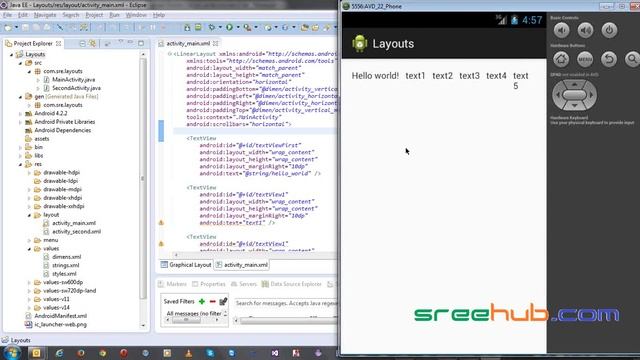
Task: Click the DPAD center button
Action: pos(574,95)
